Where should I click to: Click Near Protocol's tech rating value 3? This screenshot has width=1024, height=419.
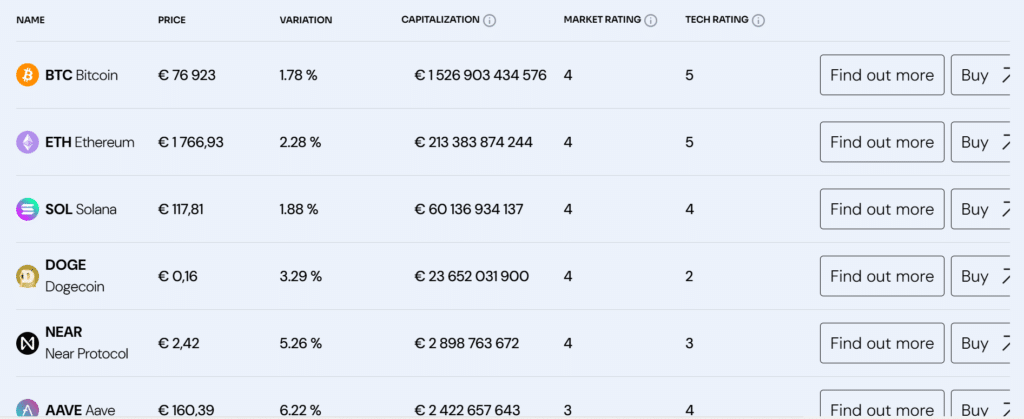[x=689, y=343]
